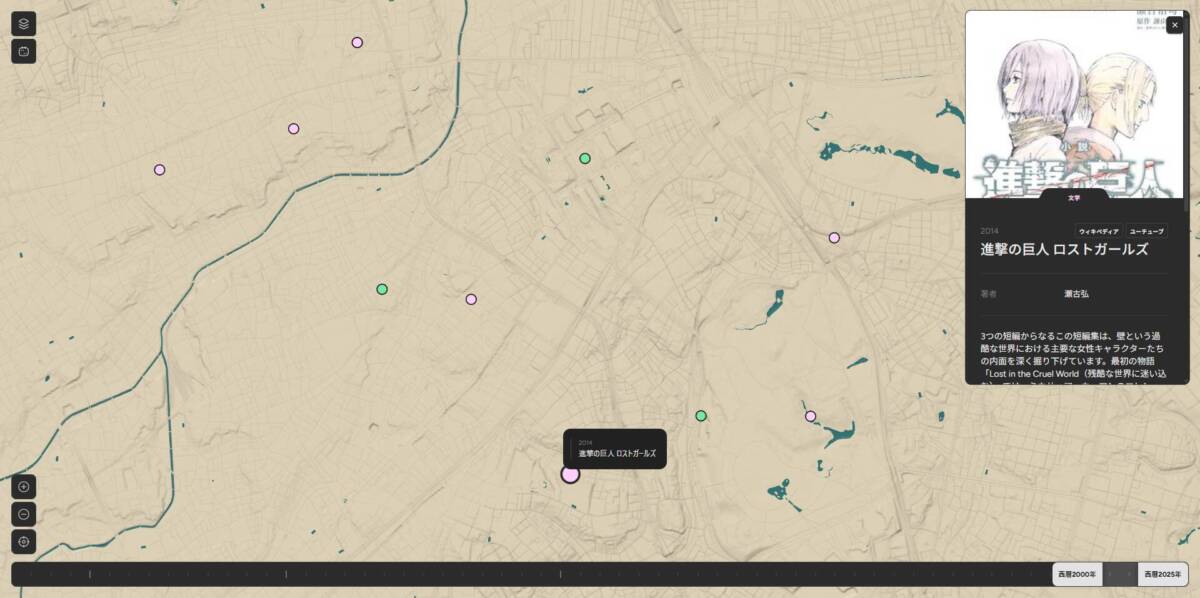Close the 進撃の巨人 ロストガールズ info panel
The image size is (1200, 598).
[x=1174, y=25]
